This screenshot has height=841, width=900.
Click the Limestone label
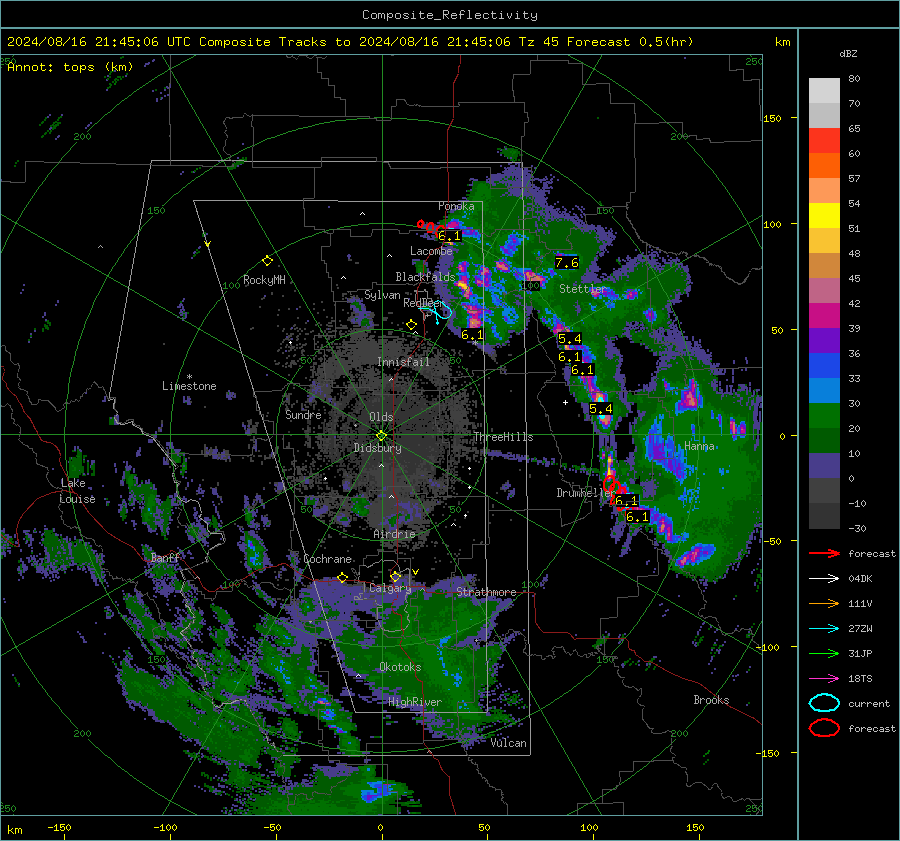pyautogui.click(x=189, y=386)
